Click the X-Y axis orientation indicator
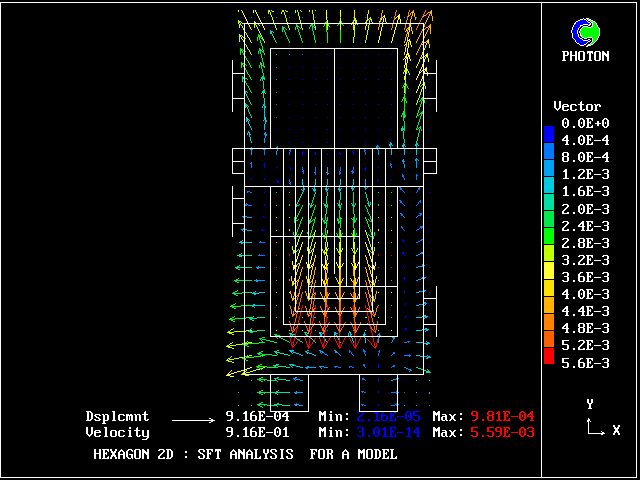Screen dimensions: 640x480 pyautogui.click(x=596, y=420)
